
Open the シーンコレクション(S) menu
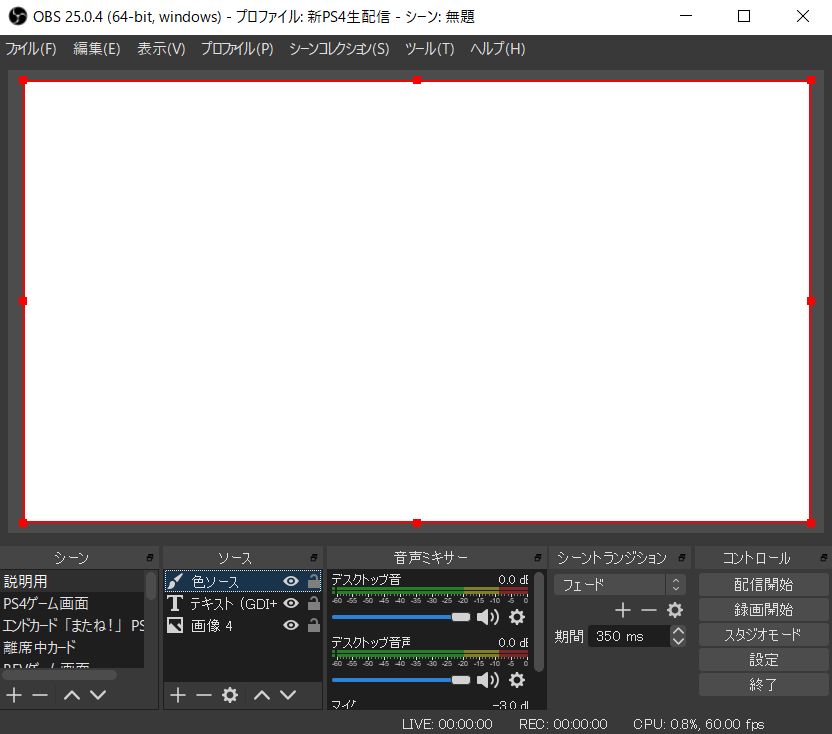point(339,49)
